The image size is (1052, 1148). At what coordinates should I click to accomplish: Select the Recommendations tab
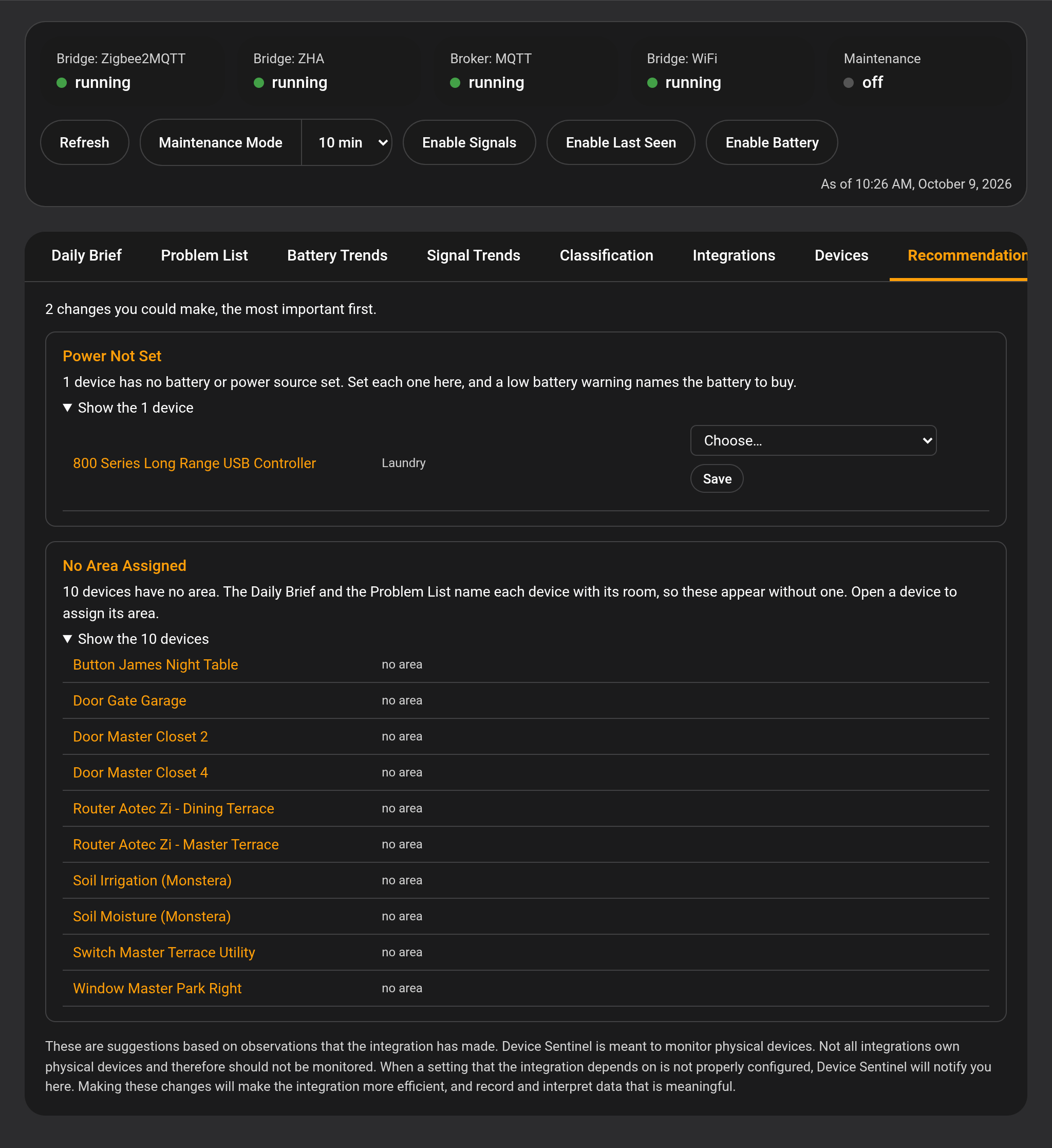tap(959, 255)
